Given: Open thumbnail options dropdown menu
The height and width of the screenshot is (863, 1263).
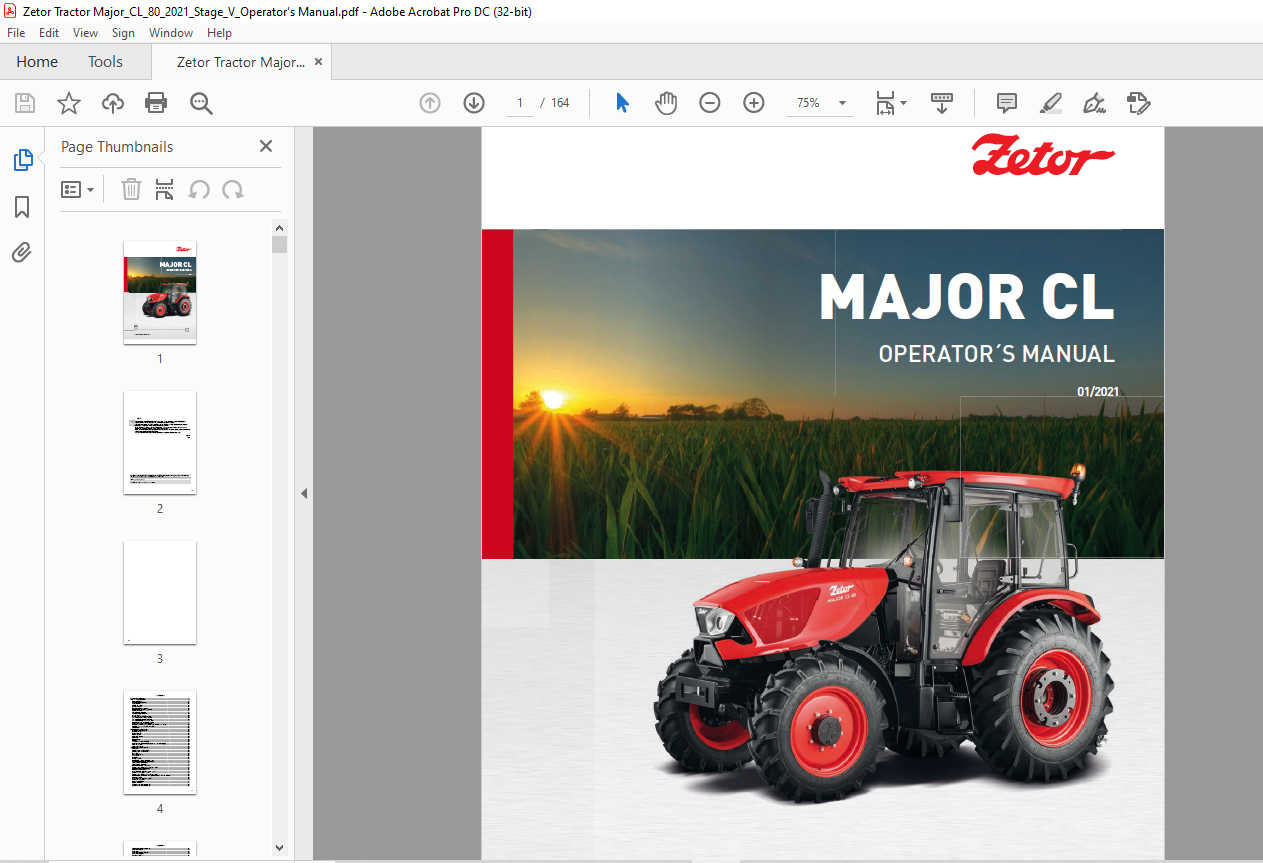Looking at the screenshot, I should pos(78,189).
